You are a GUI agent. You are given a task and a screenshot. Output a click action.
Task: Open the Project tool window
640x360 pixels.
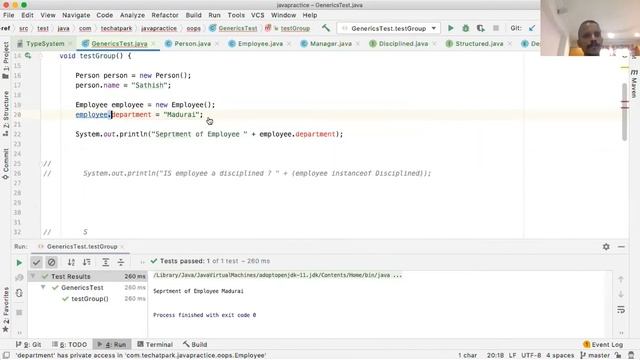tap(5, 61)
